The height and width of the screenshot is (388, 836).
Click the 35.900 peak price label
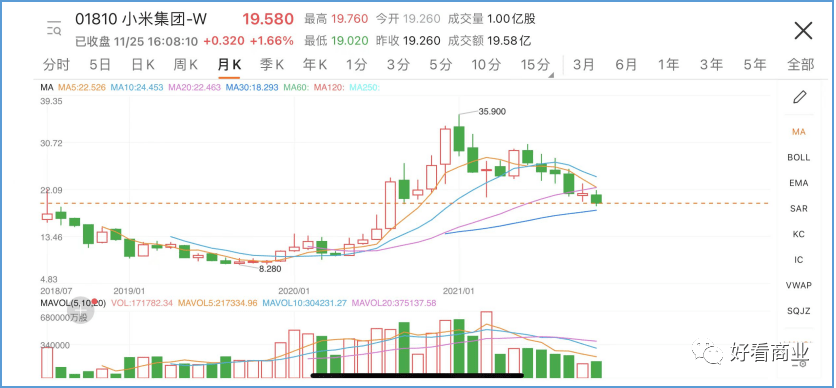[492, 111]
